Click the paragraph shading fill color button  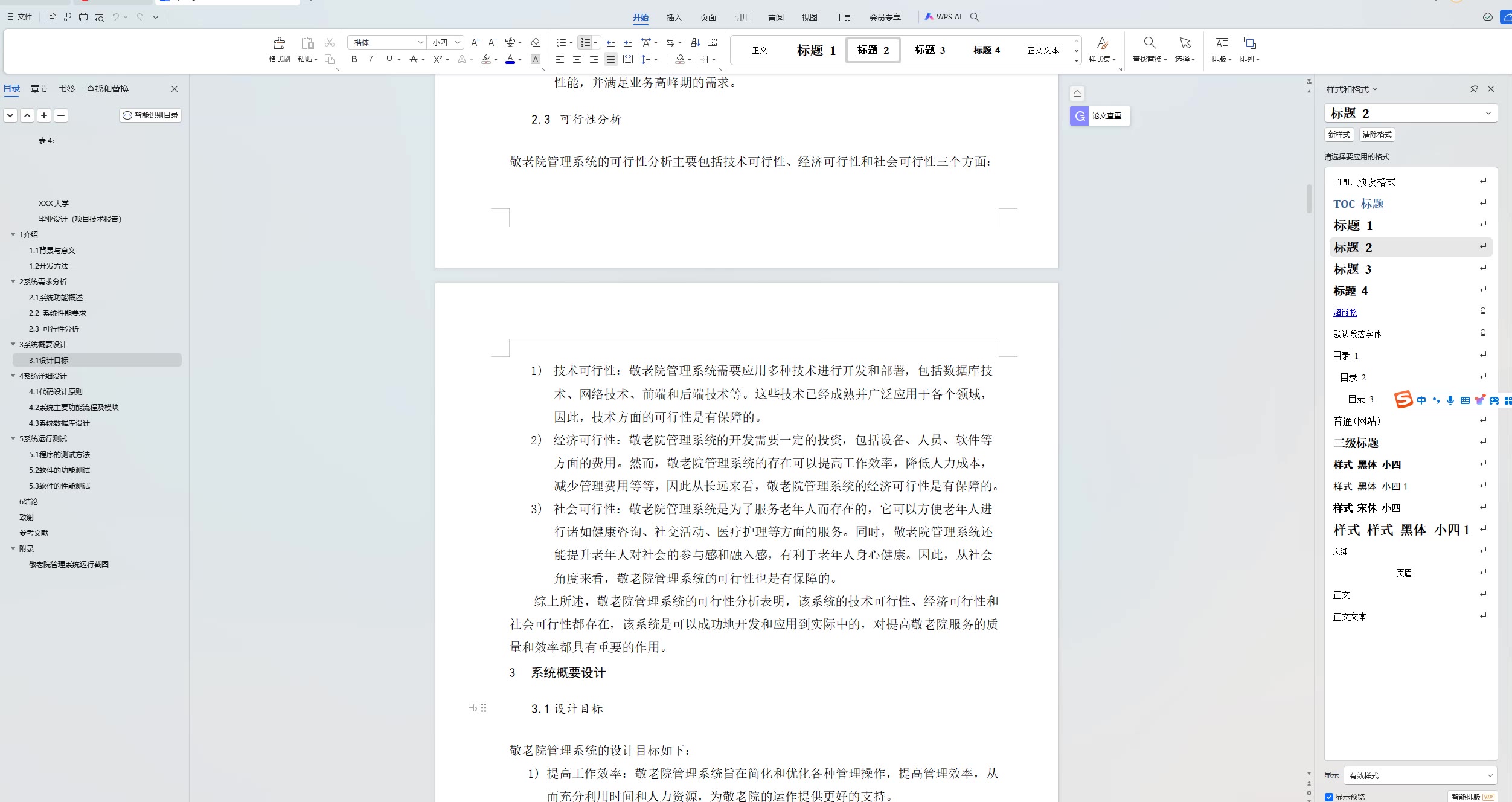point(680,59)
